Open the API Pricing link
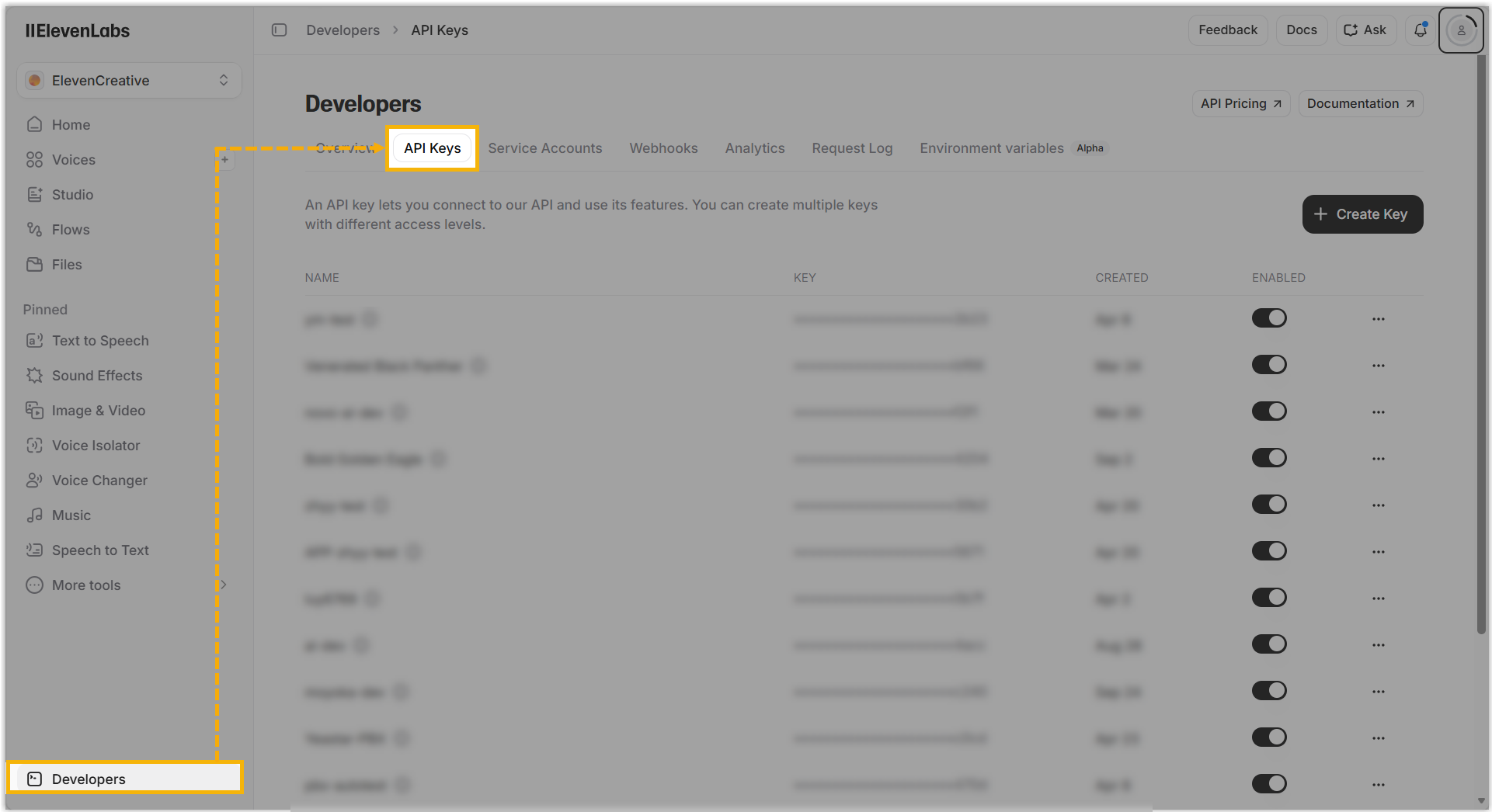The height and width of the screenshot is (812, 1492). point(1240,103)
